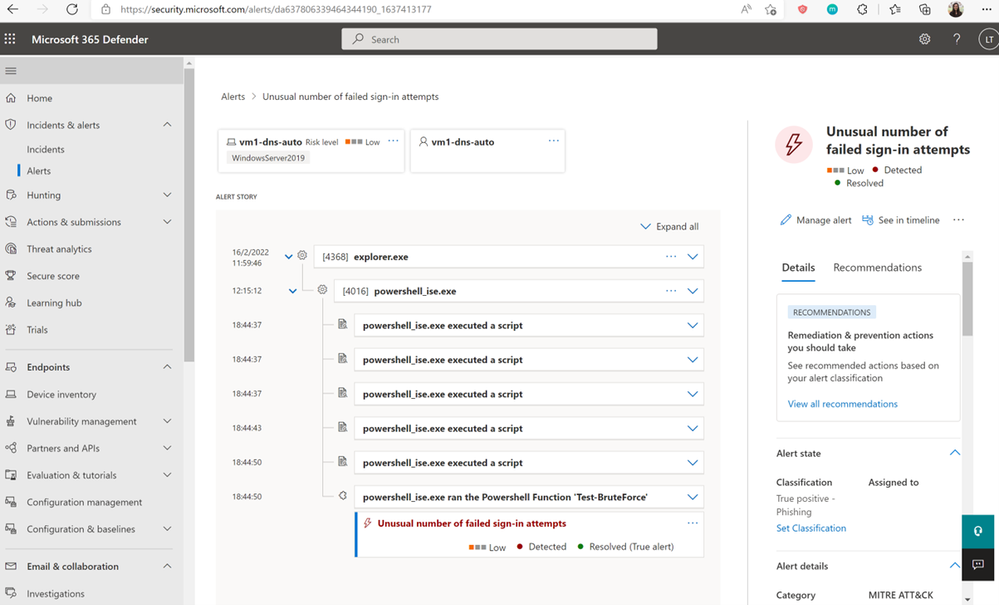Collapse the powershell_ise.exe tree node arrow

click(x=292, y=291)
